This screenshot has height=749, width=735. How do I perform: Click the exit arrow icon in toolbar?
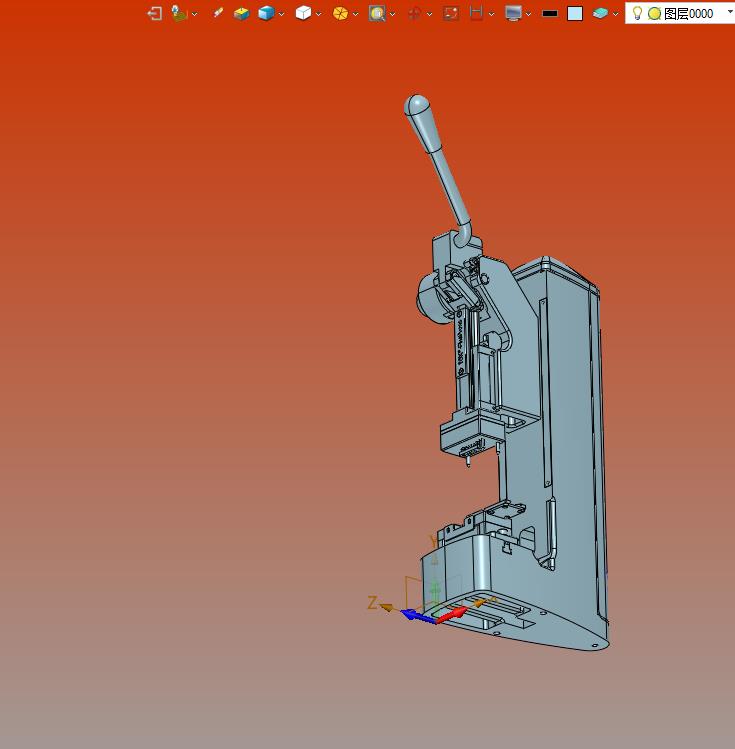tap(155, 13)
